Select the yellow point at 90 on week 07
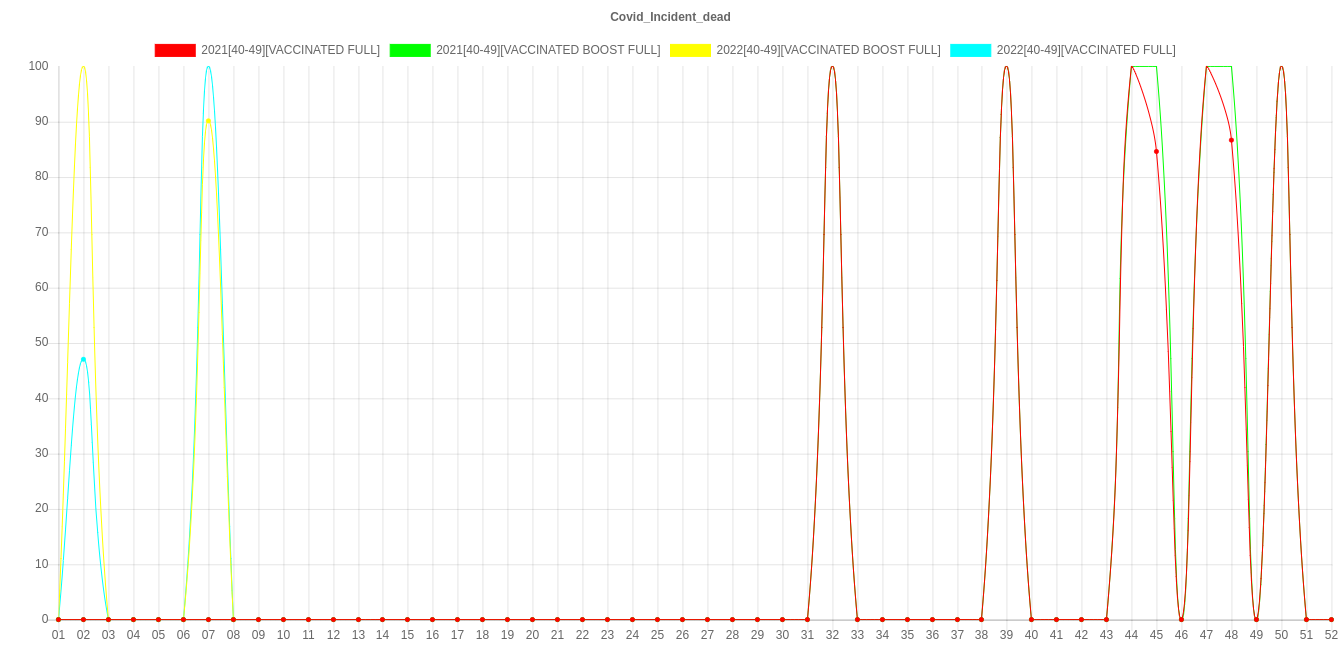 point(208,121)
